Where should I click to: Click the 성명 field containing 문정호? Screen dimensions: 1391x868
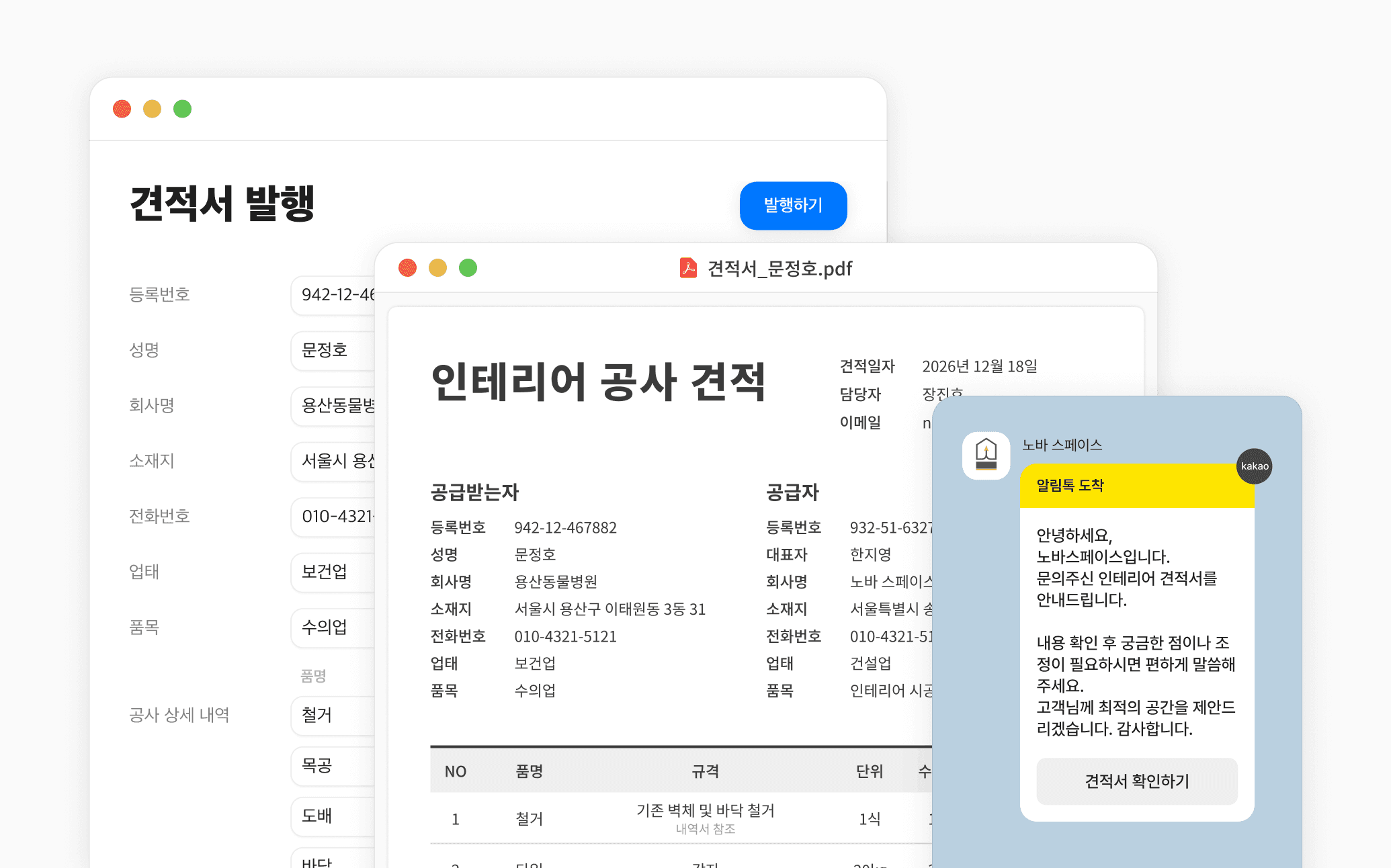pyautogui.click(x=334, y=350)
